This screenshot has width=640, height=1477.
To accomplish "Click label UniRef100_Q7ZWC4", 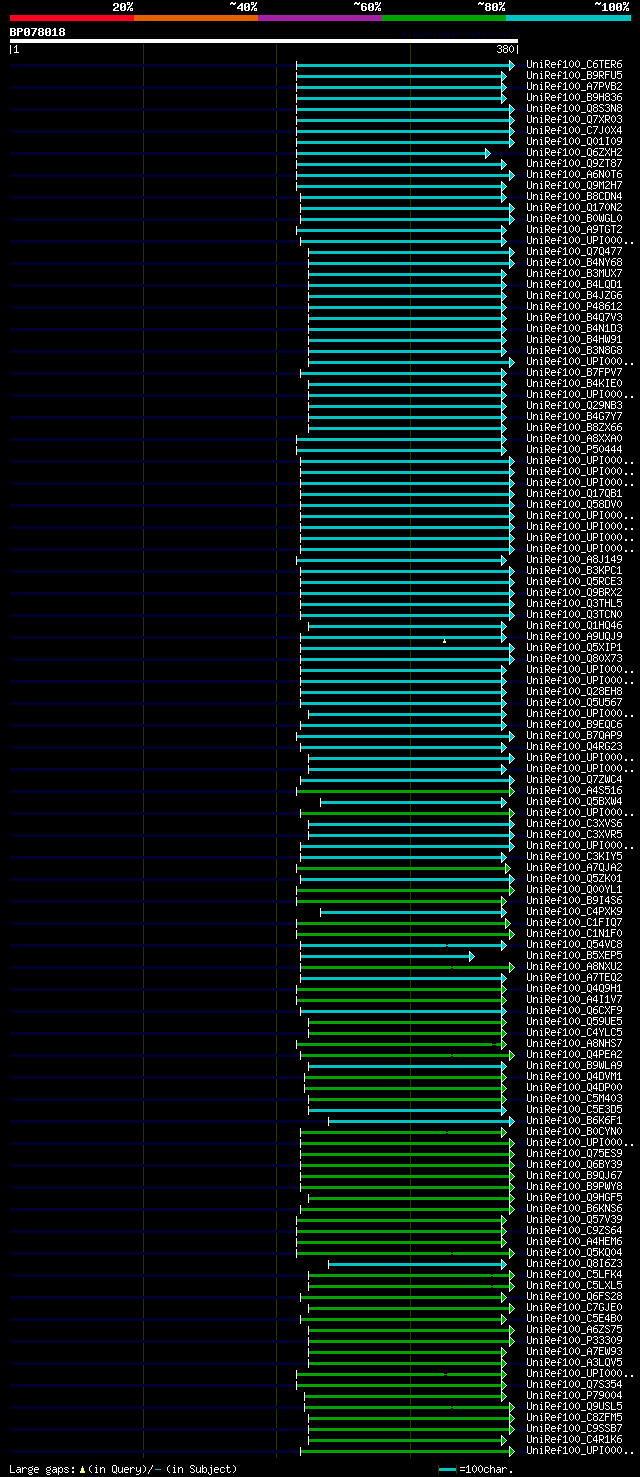I will 574,780.
